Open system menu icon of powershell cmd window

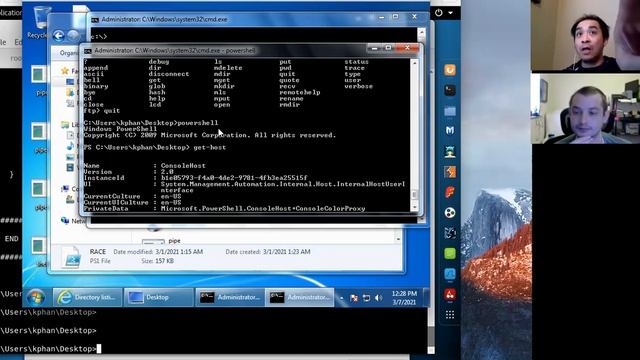[x=88, y=51]
